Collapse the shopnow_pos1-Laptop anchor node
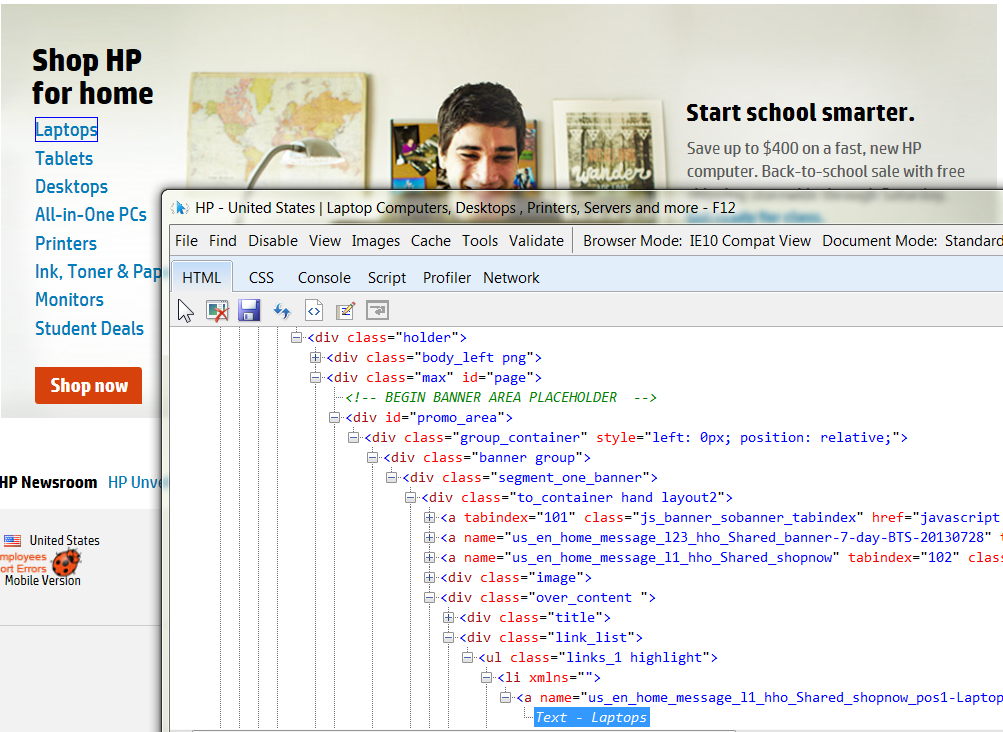The image size is (1003, 732). [x=505, y=697]
